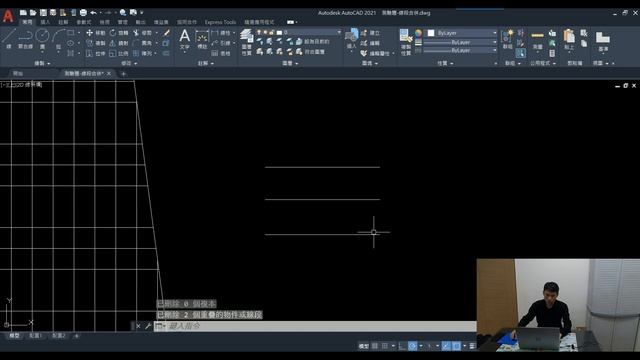The image size is (640, 360).
Task: Expand the Annotation panel title
Action: (206, 63)
